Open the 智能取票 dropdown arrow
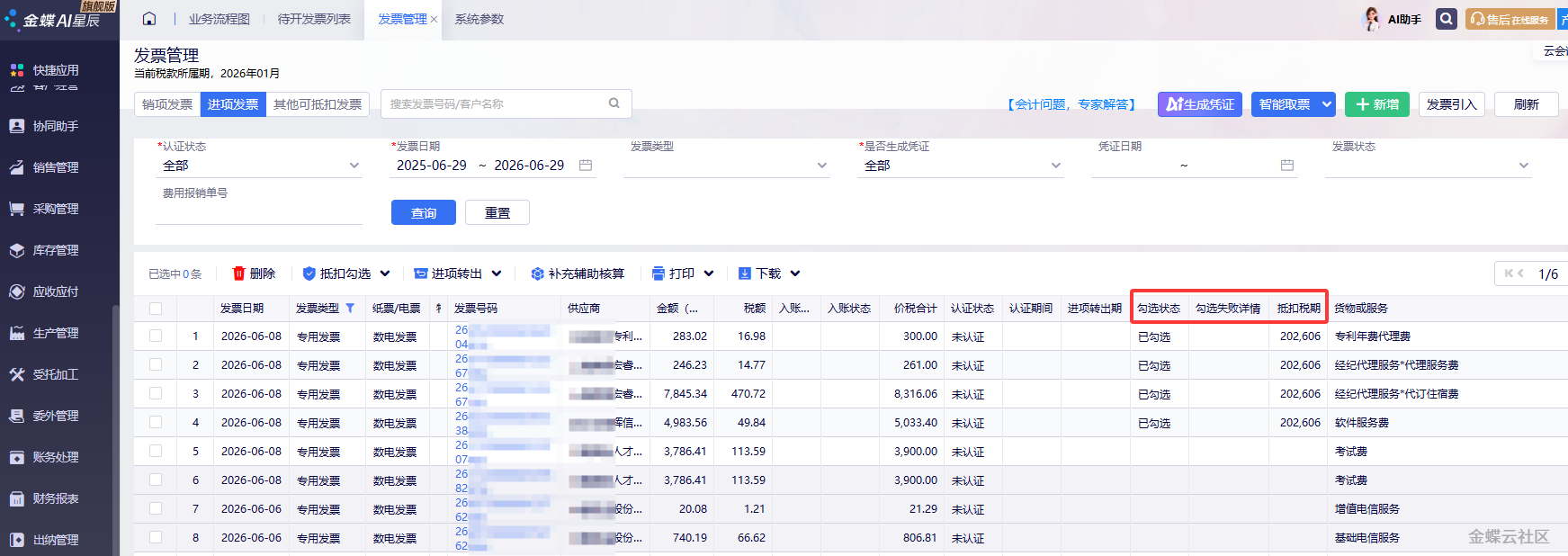The image size is (1568, 556). [1327, 104]
